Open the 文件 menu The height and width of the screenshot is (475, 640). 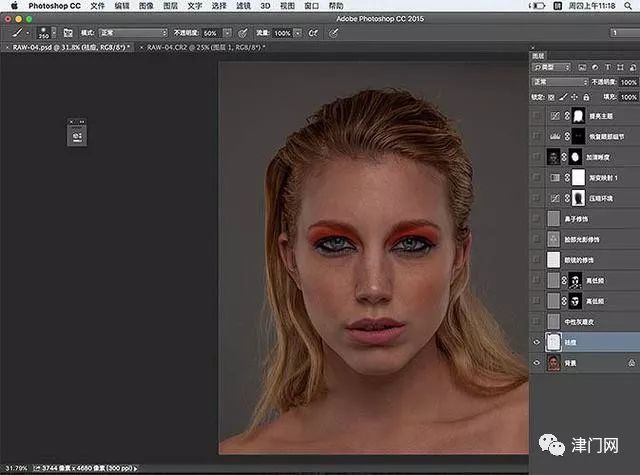click(98, 6)
